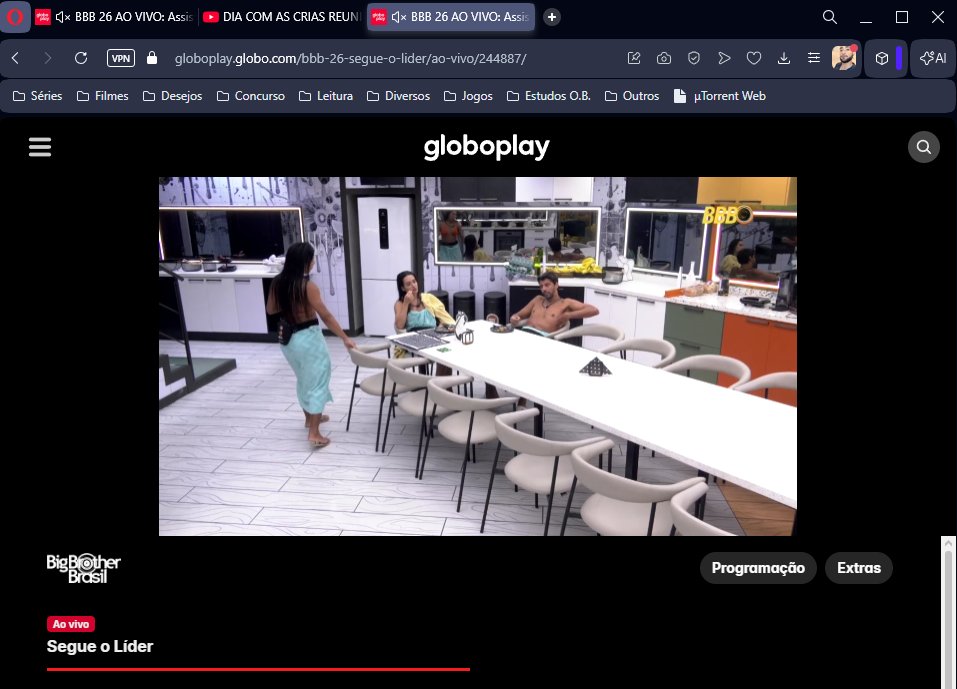Screen dimensions: 957x689
Task: Open the Programação button
Action: tap(758, 568)
